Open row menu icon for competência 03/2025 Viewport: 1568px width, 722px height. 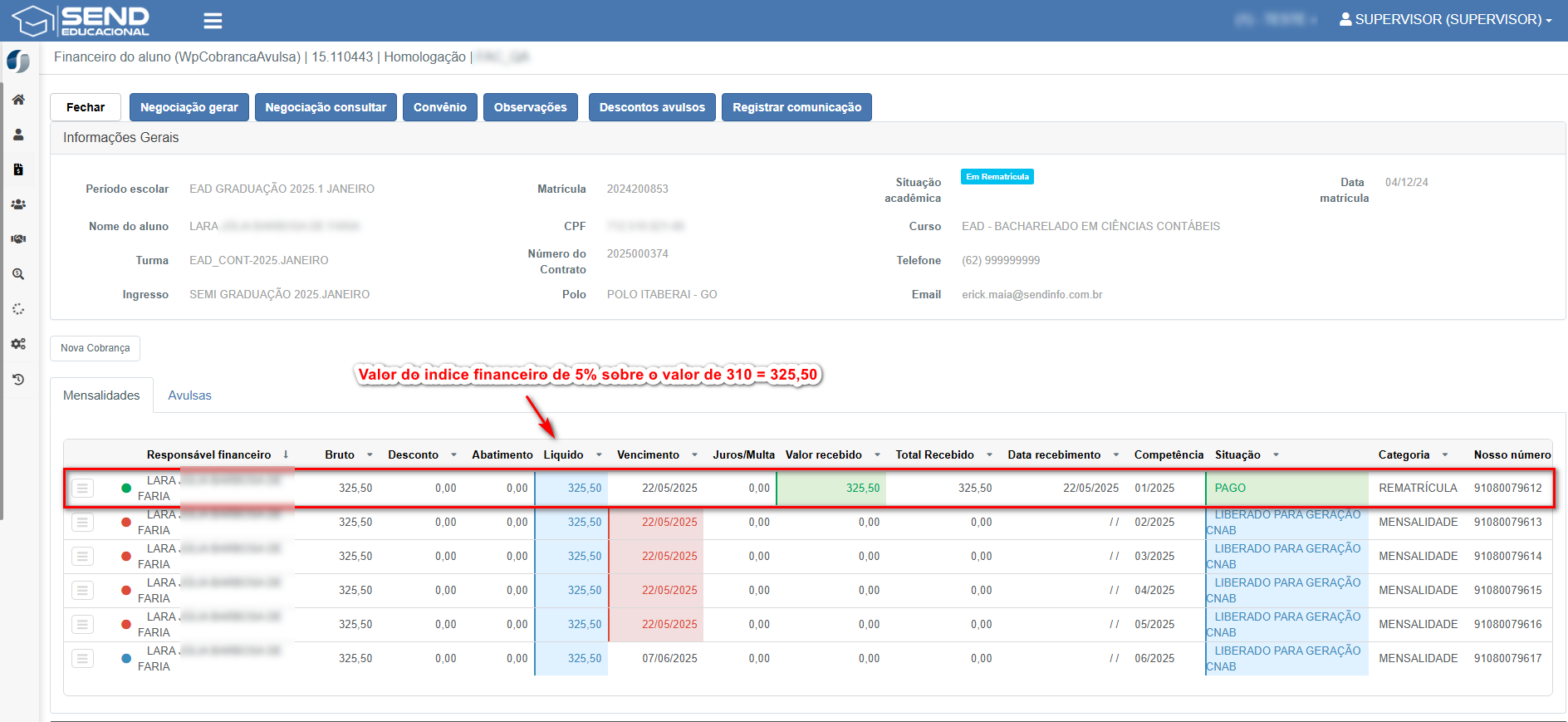[82, 557]
